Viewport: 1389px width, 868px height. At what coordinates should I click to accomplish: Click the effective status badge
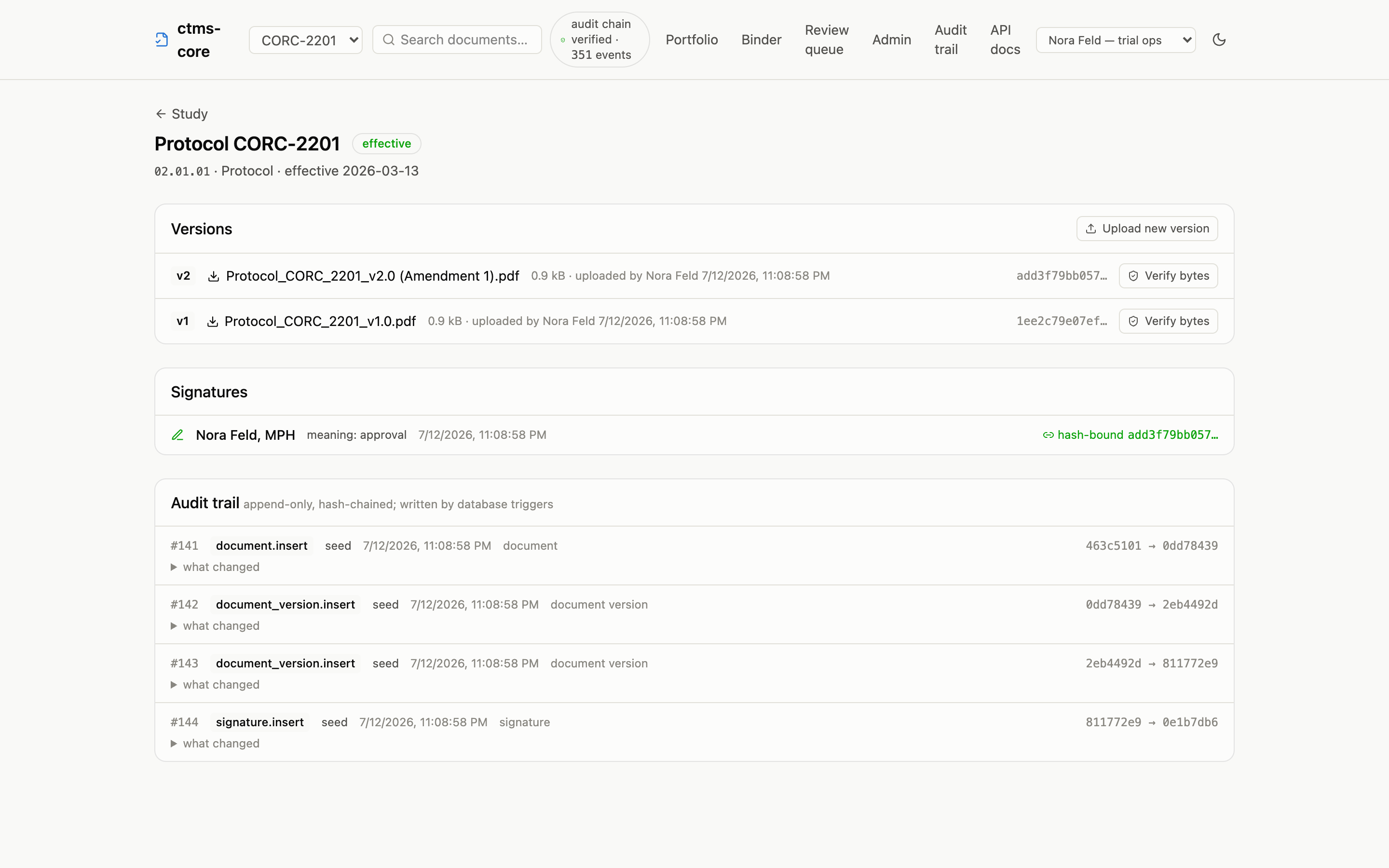coord(386,144)
